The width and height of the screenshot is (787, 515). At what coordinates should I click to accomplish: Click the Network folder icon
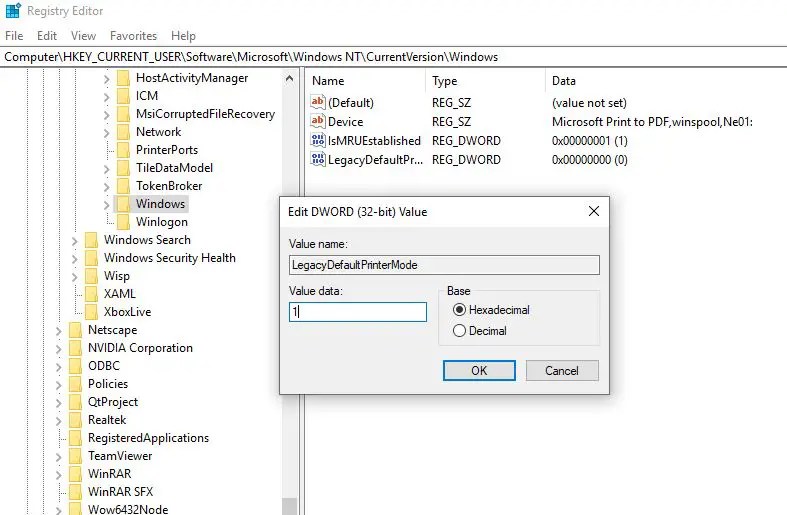pos(123,132)
